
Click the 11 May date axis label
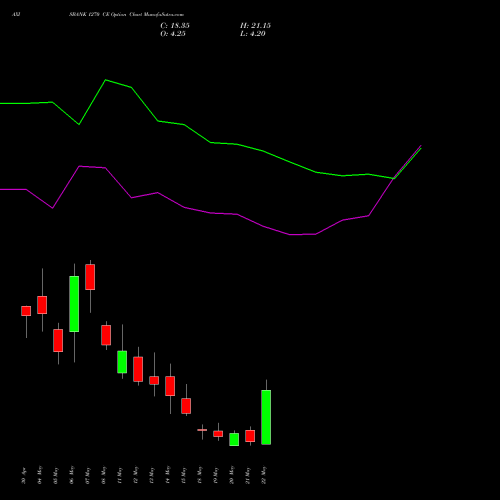(x=120, y=475)
